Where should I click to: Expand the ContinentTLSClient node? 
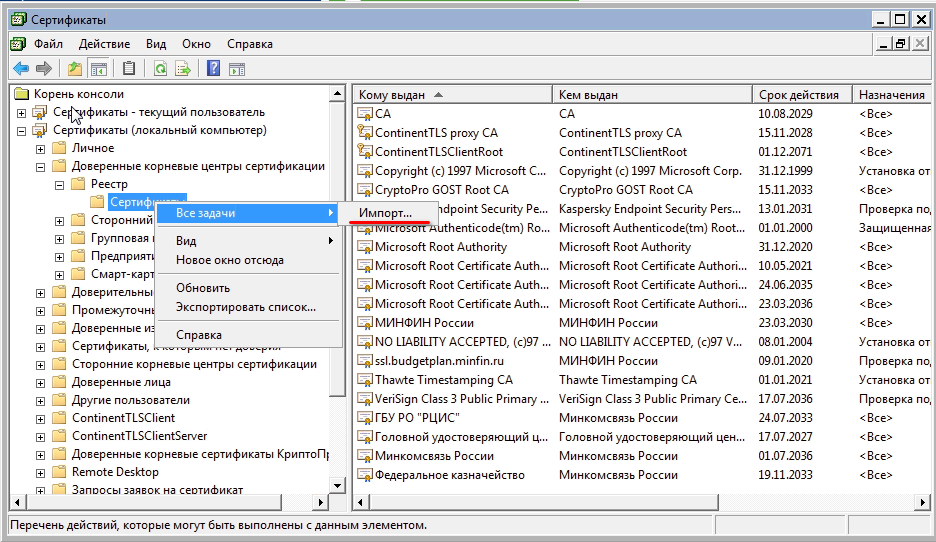pyautogui.click(x=41, y=419)
